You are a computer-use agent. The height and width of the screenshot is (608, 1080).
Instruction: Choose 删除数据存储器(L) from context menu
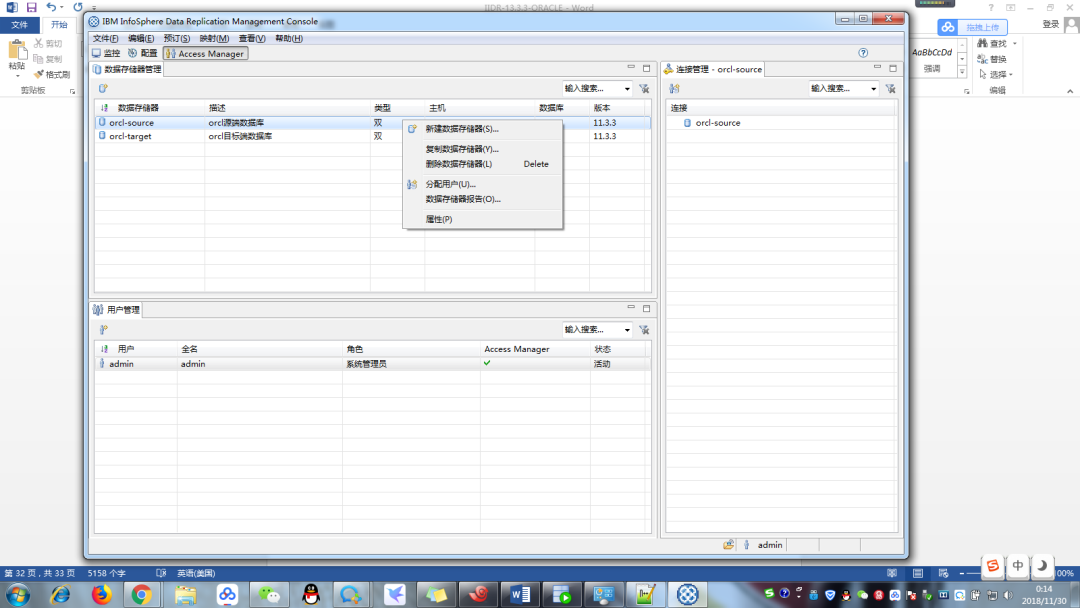click(x=483, y=164)
